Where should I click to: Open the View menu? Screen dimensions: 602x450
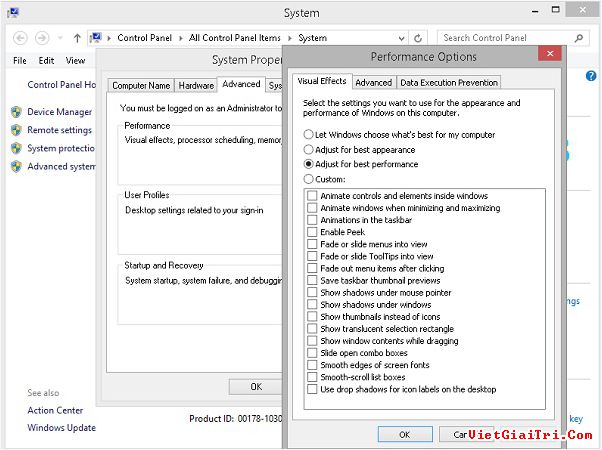(x=75, y=61)
